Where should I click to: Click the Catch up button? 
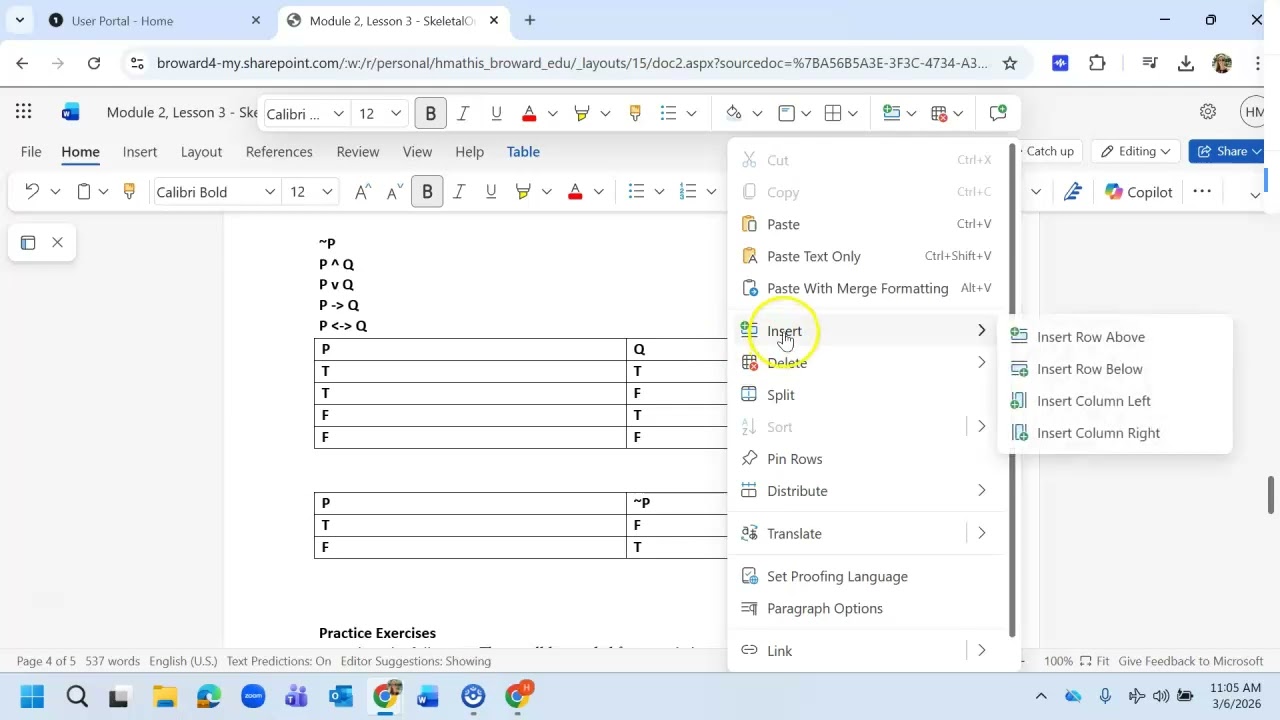[1049, 151]
